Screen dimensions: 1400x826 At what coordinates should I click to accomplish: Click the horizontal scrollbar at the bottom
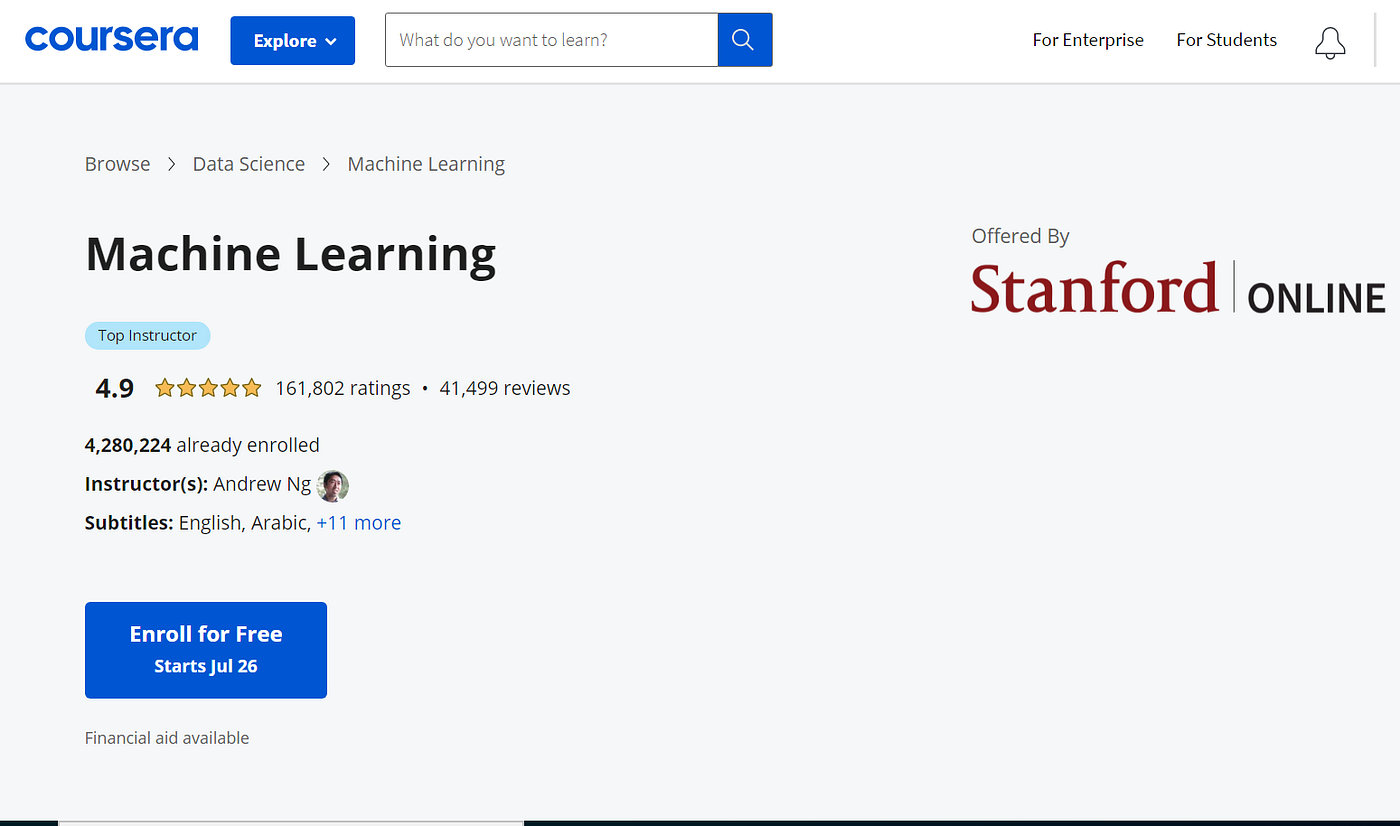(290, 821)
